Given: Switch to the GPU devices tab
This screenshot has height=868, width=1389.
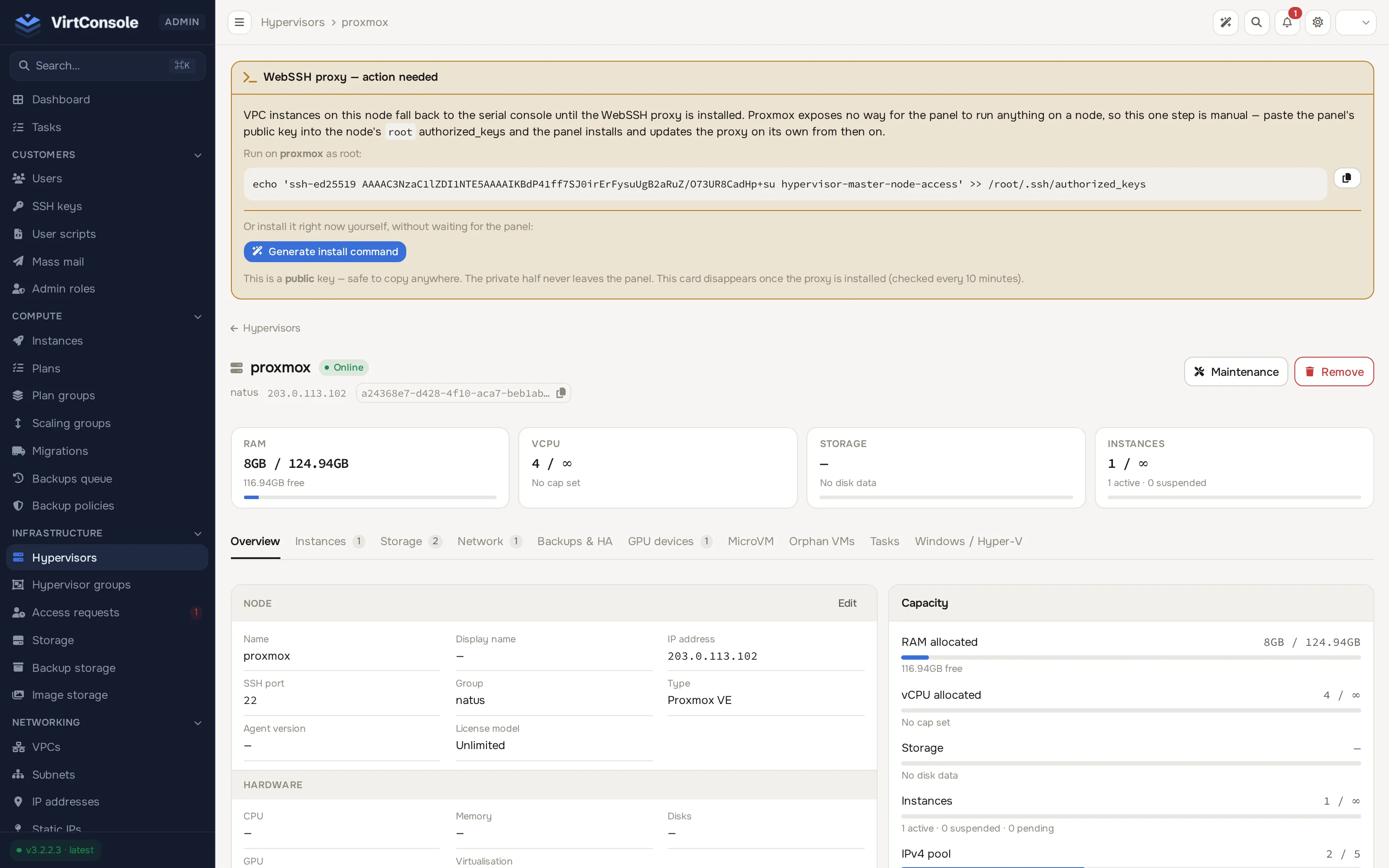Looking at the screenshot, I should [670, 541].
